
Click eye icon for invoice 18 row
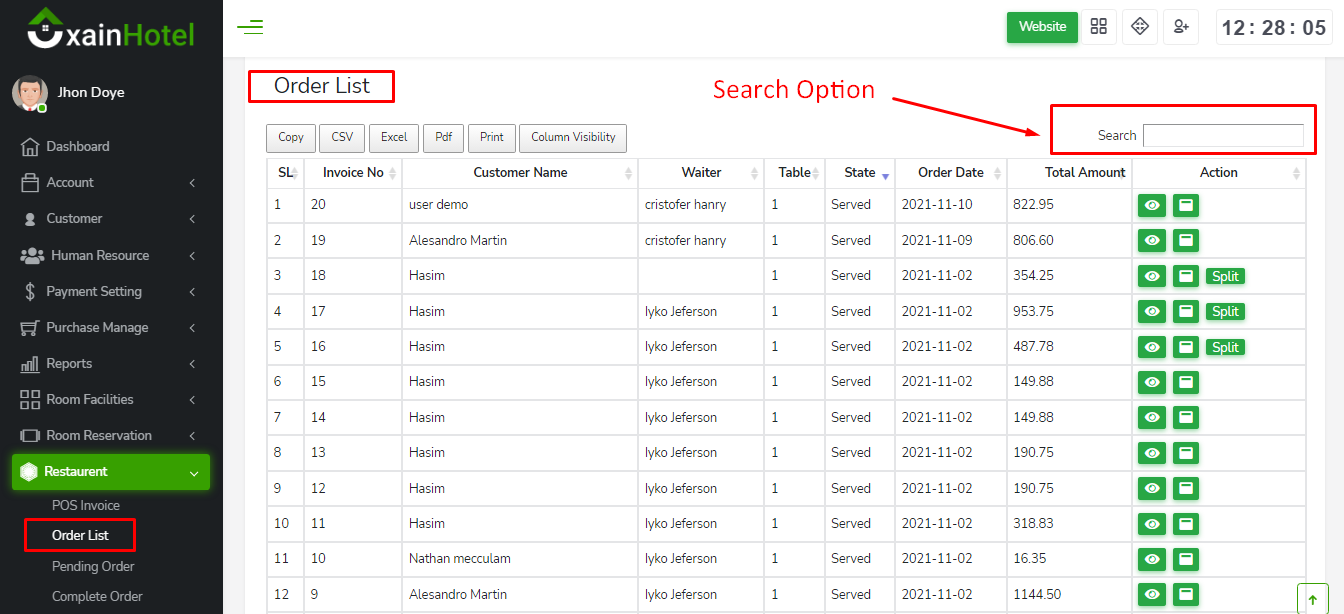tap(1152, 276)
